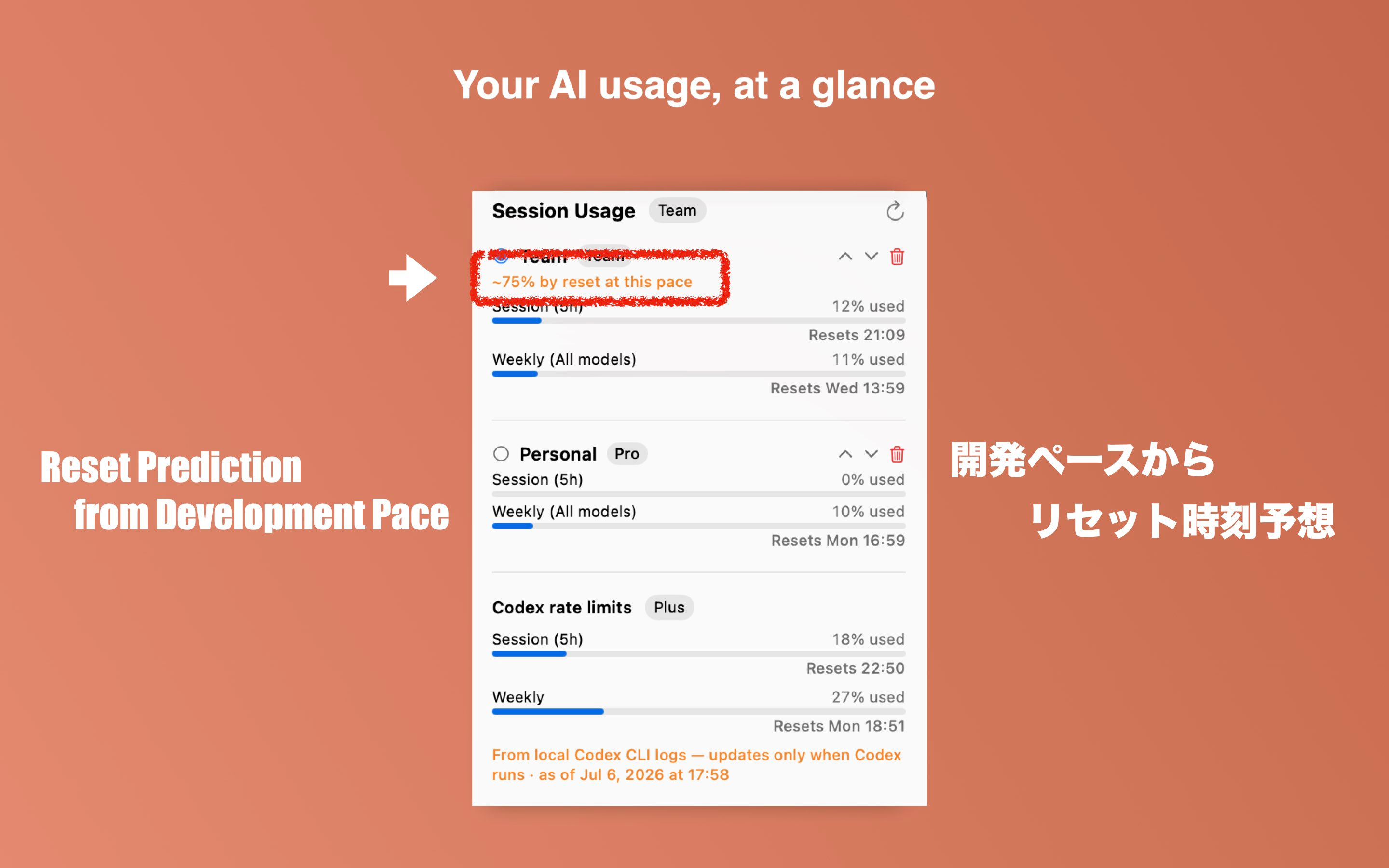
Task: Click the refresh icon in Session Usage header
Action: coord(895,211)
